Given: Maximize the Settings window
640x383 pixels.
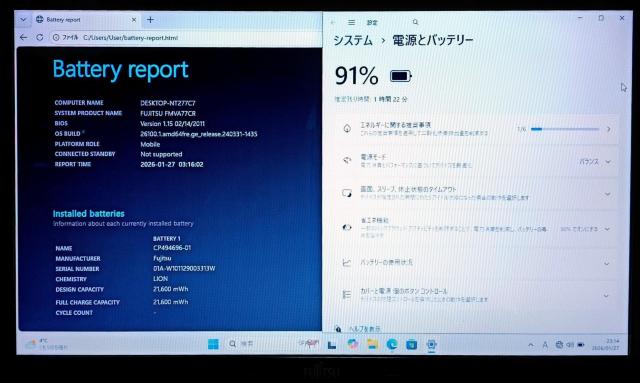Looking at the screenshot, I should tap(601, 18).
